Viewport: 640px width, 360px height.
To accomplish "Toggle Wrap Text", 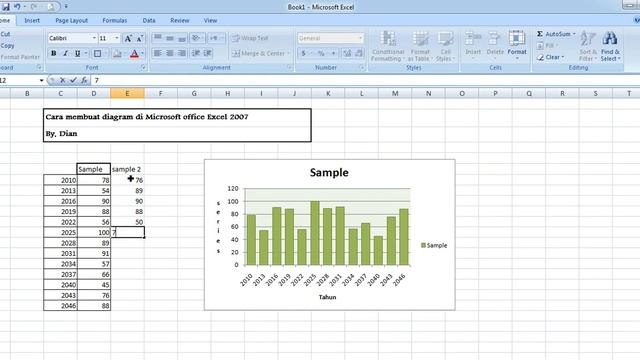I will coord(250,38).
